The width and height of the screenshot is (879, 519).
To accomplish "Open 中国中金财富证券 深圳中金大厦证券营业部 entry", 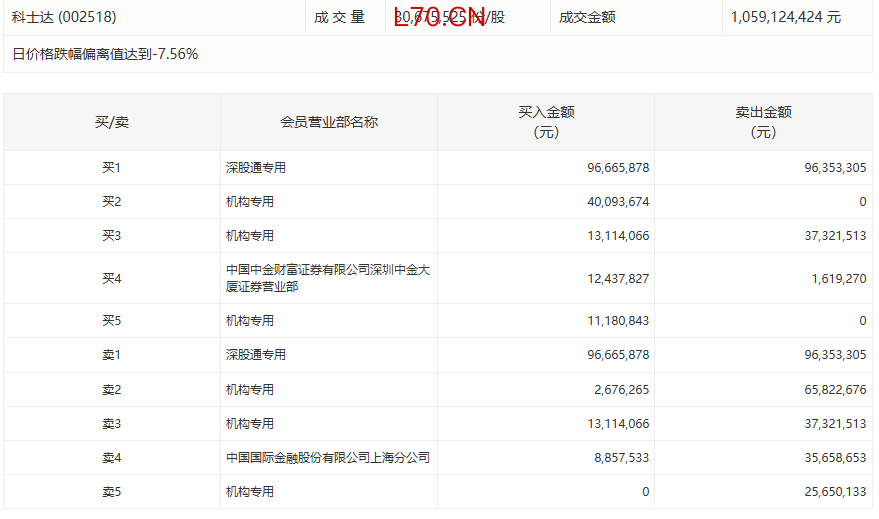I will click(327, 278).
